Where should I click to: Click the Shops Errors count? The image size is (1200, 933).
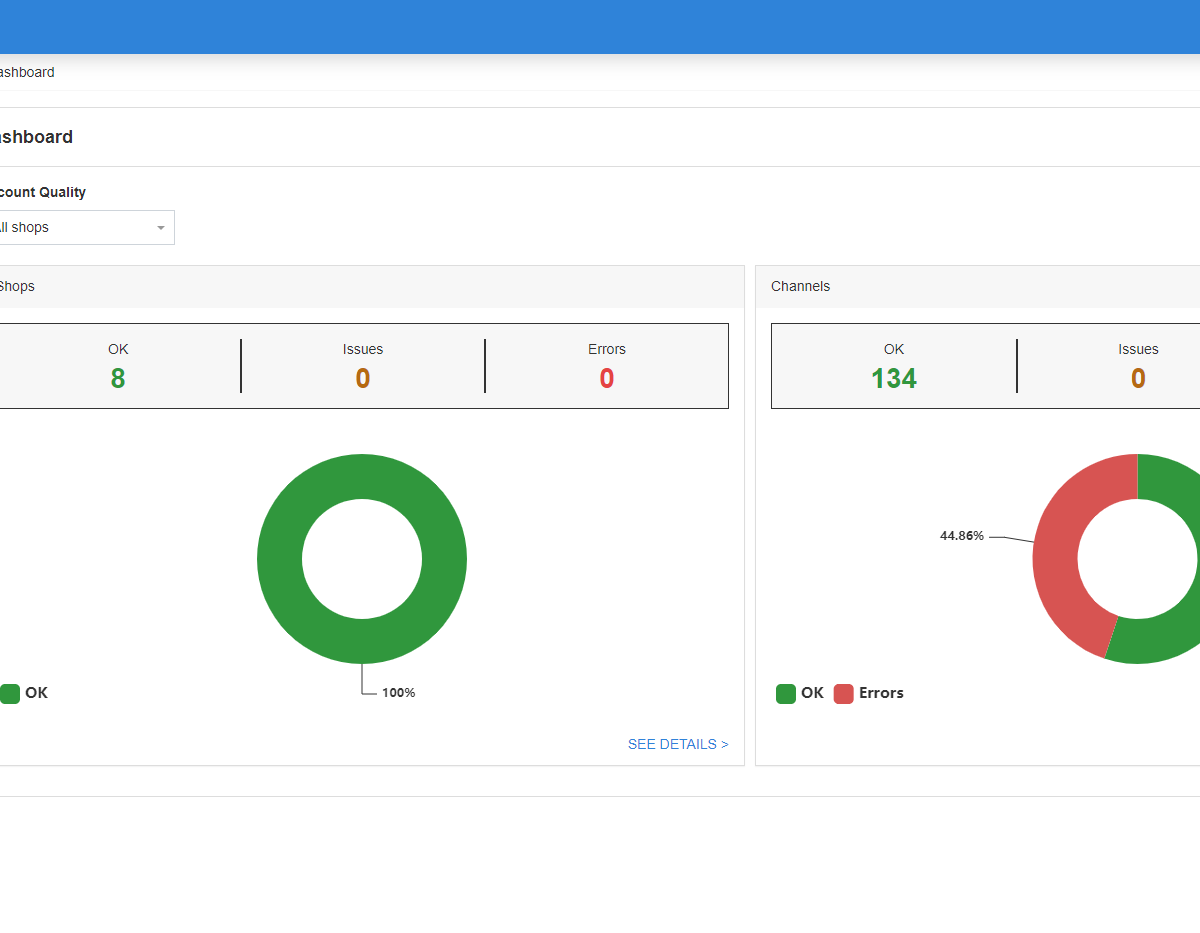coord(606,378)
